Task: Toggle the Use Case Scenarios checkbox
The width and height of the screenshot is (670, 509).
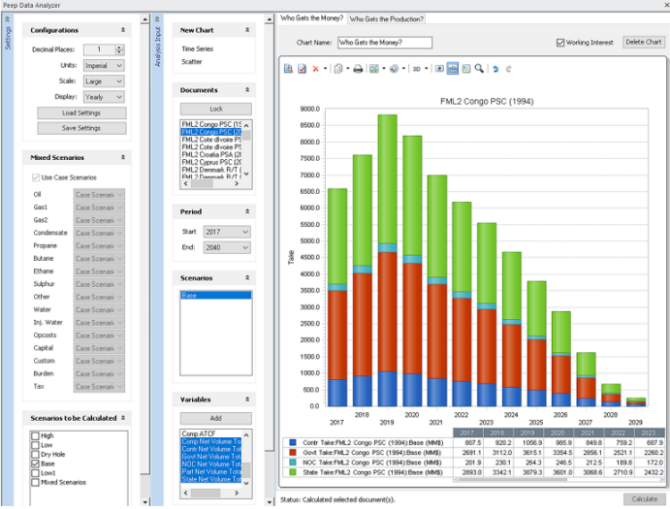Action: (x=35, y=177)
